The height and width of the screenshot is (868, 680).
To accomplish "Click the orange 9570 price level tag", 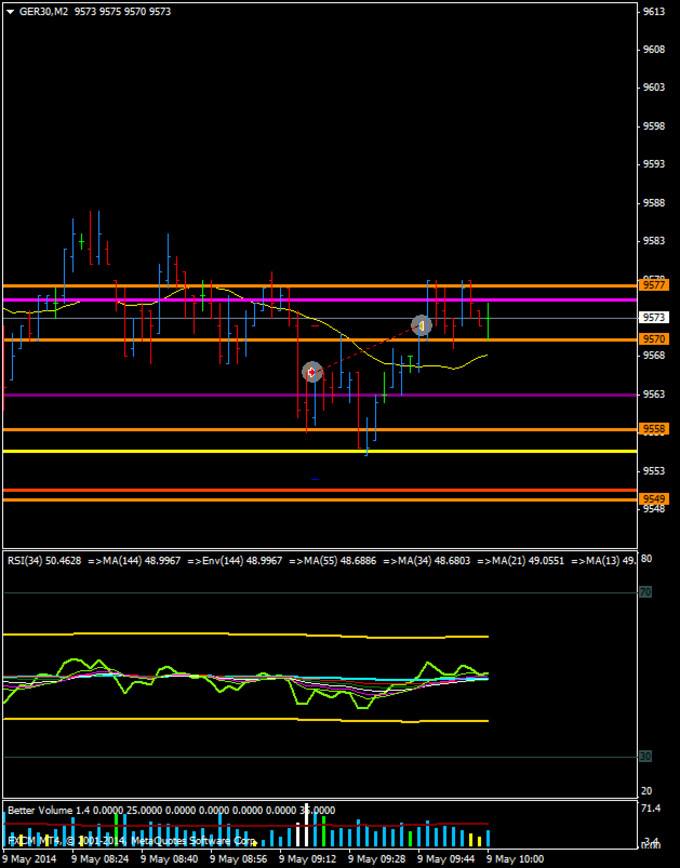I will 654,340.
